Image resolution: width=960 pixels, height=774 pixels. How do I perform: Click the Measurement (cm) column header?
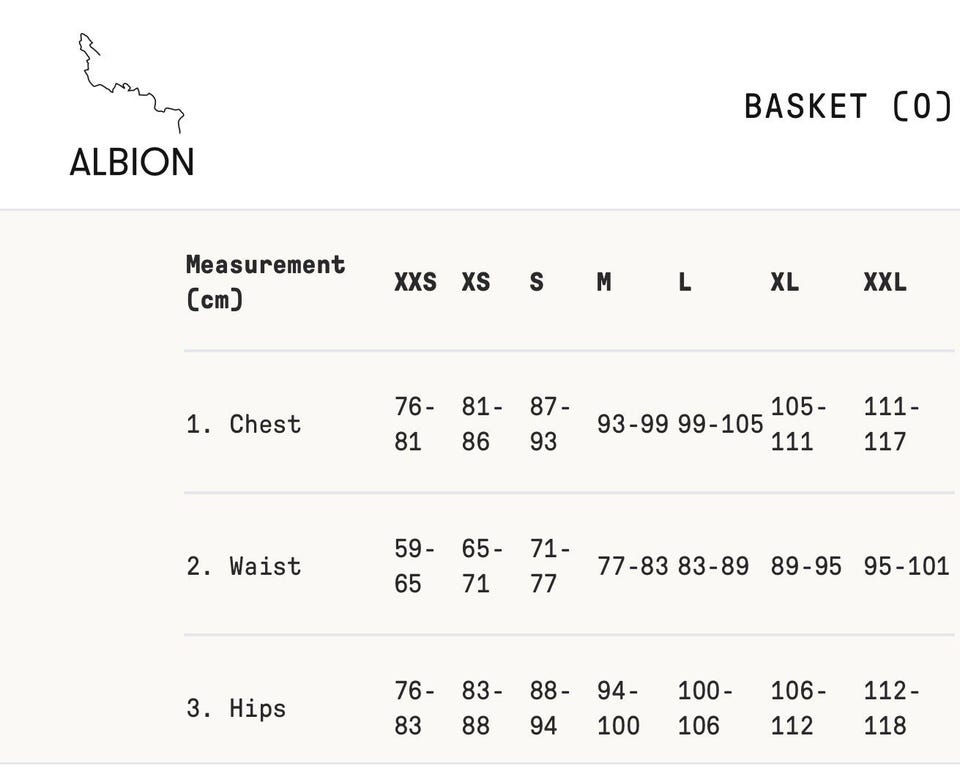pos(265,281)
